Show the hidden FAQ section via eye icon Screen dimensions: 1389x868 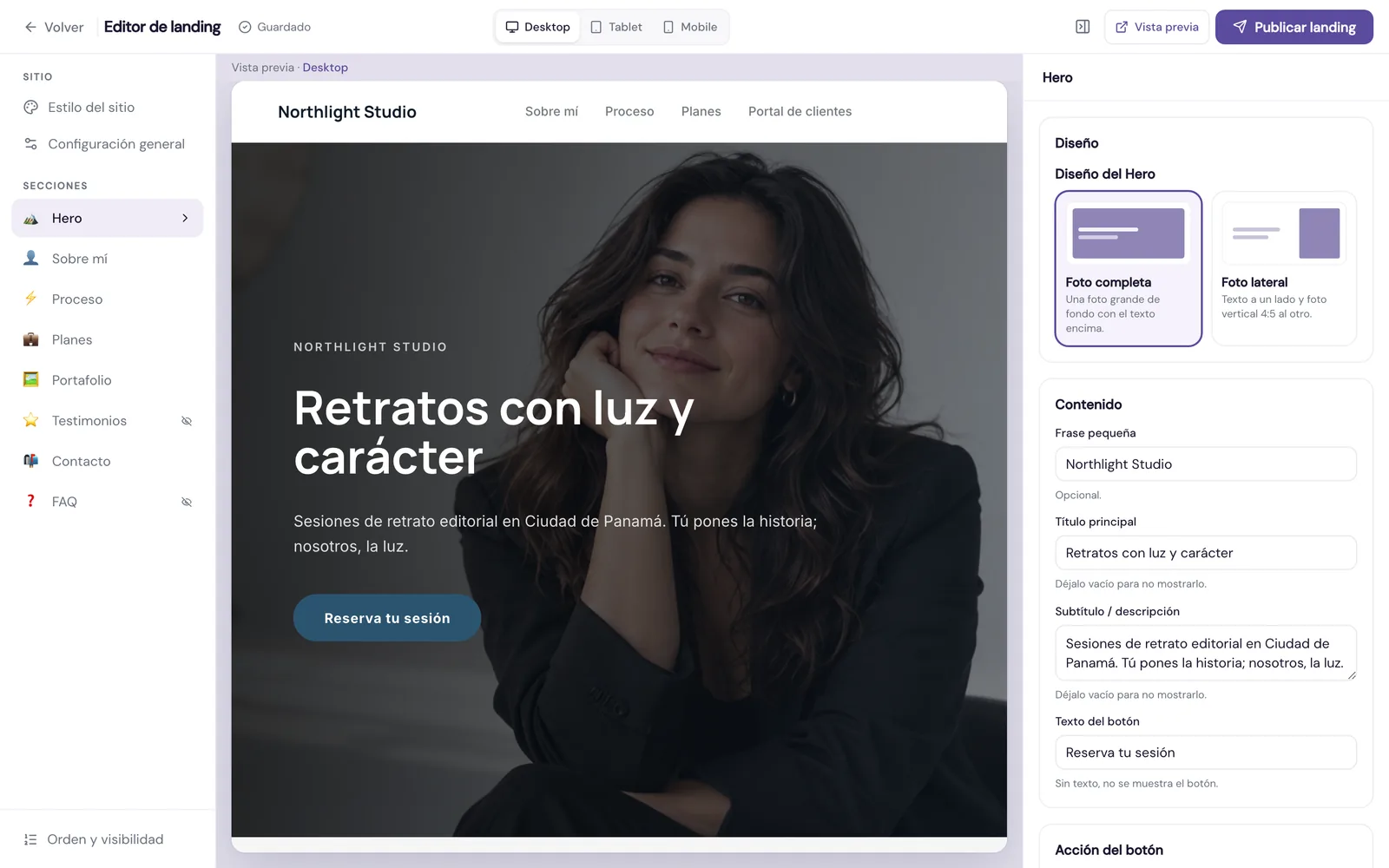tap(186, 502)
